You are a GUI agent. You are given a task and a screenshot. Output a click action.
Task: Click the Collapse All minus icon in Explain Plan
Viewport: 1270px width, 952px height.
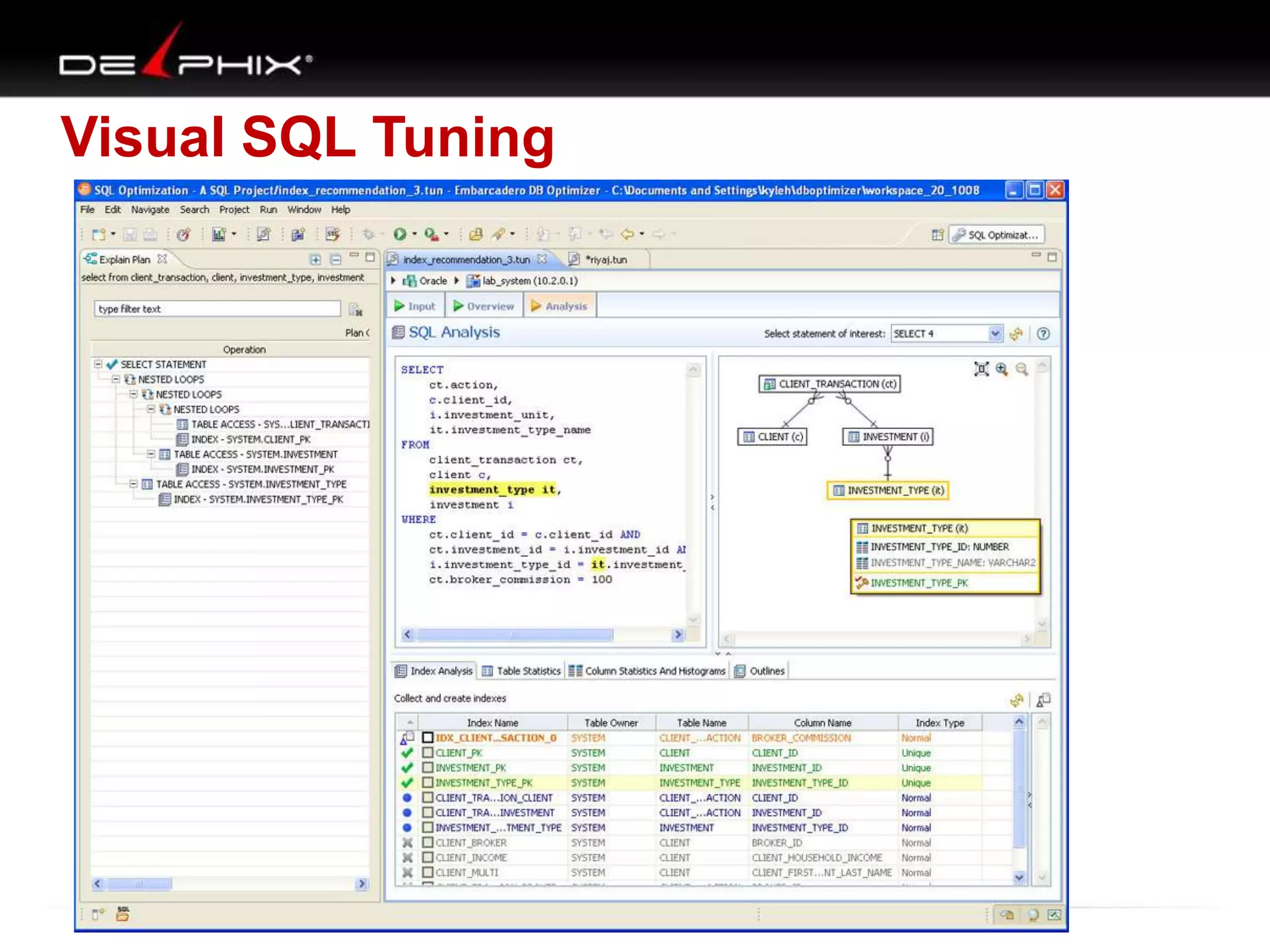click(x=335, y=260)
